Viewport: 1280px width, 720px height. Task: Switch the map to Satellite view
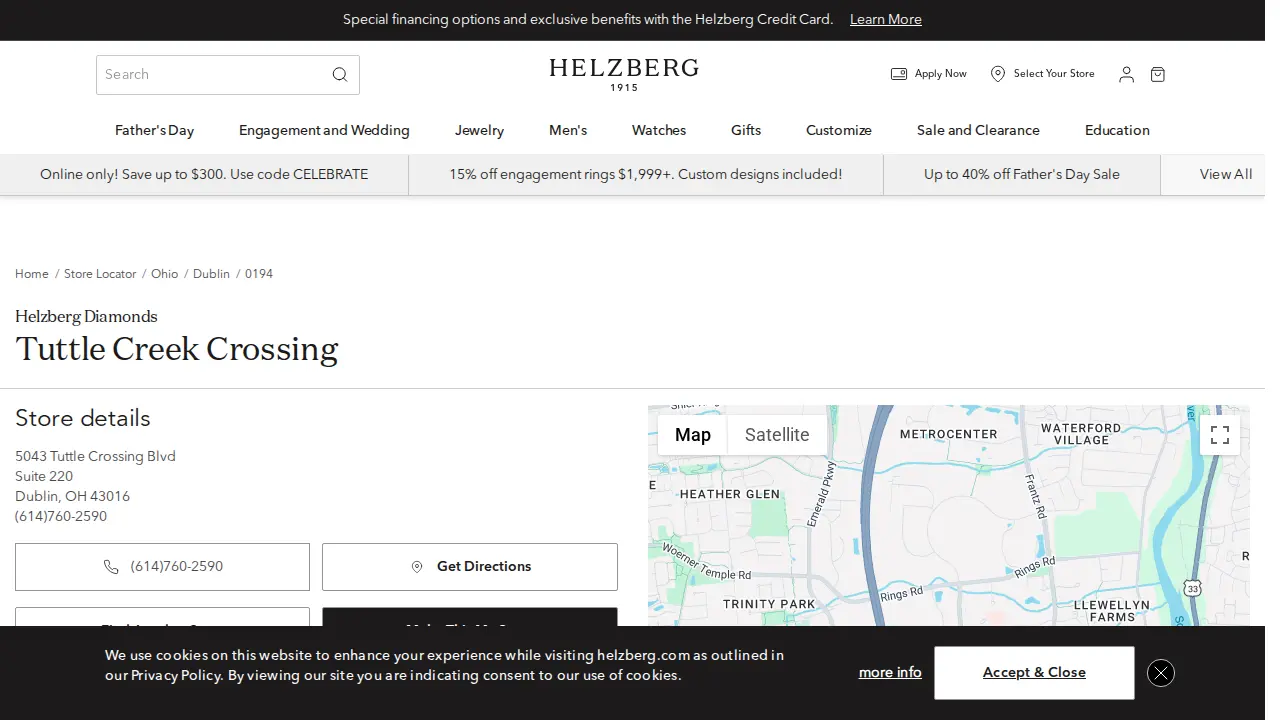(x=777, y=435)
